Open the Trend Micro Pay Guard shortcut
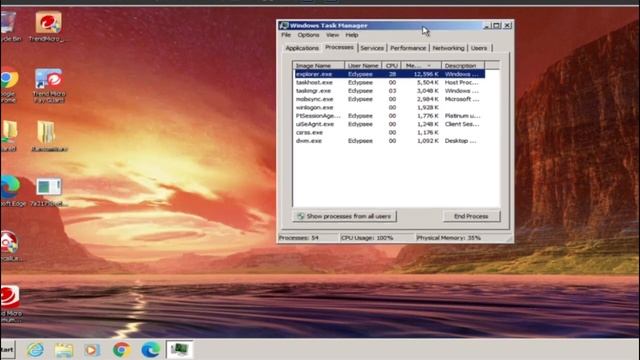This screenshot has width=640, height=360. pos(49,85)
